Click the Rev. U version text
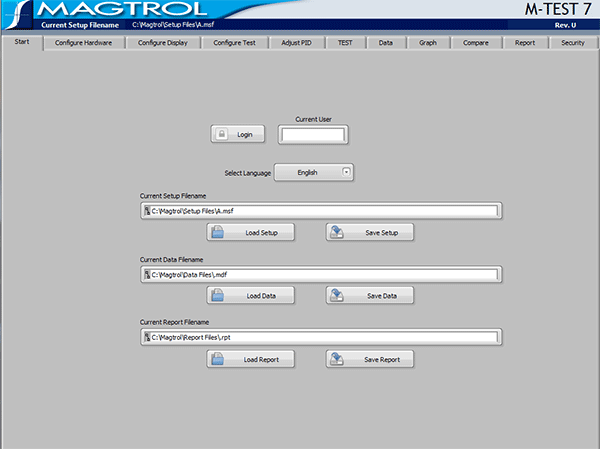 tap(565, 25)
